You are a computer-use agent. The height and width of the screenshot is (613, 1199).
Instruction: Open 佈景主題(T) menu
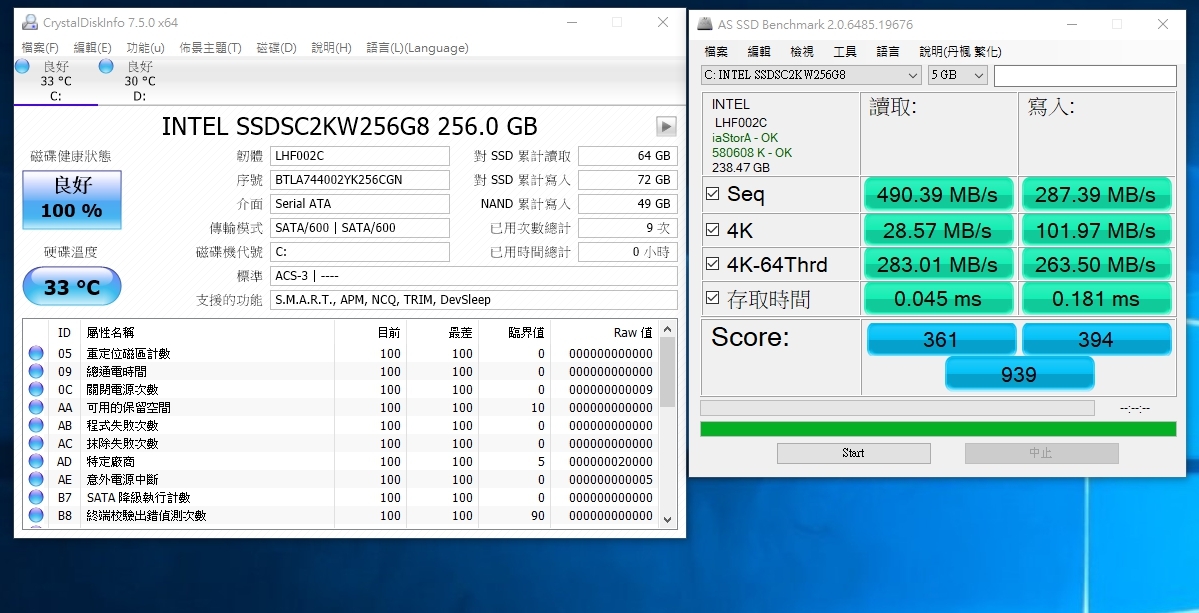click(210, 48)
